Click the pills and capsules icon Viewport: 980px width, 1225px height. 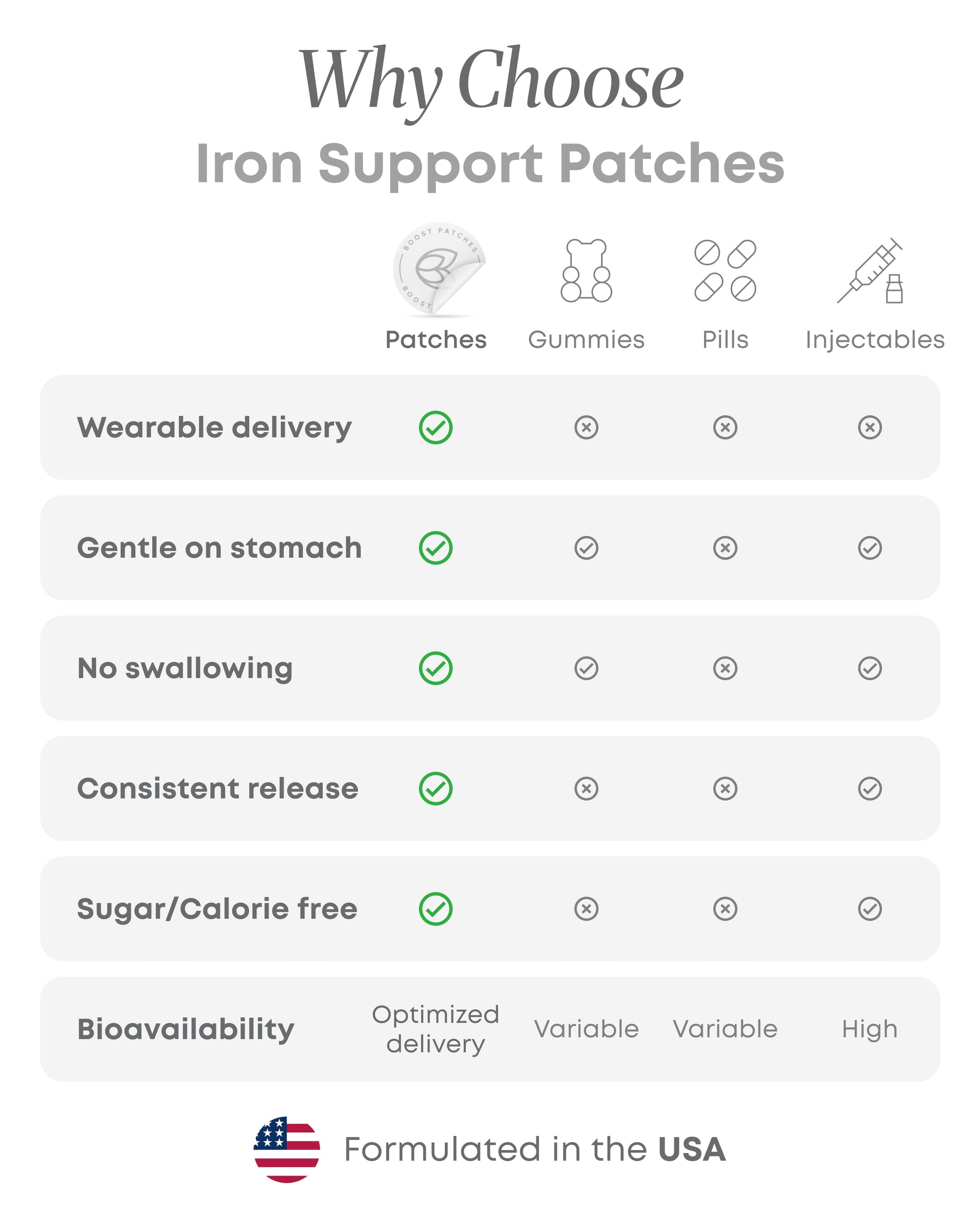click(x=725, y=270)
